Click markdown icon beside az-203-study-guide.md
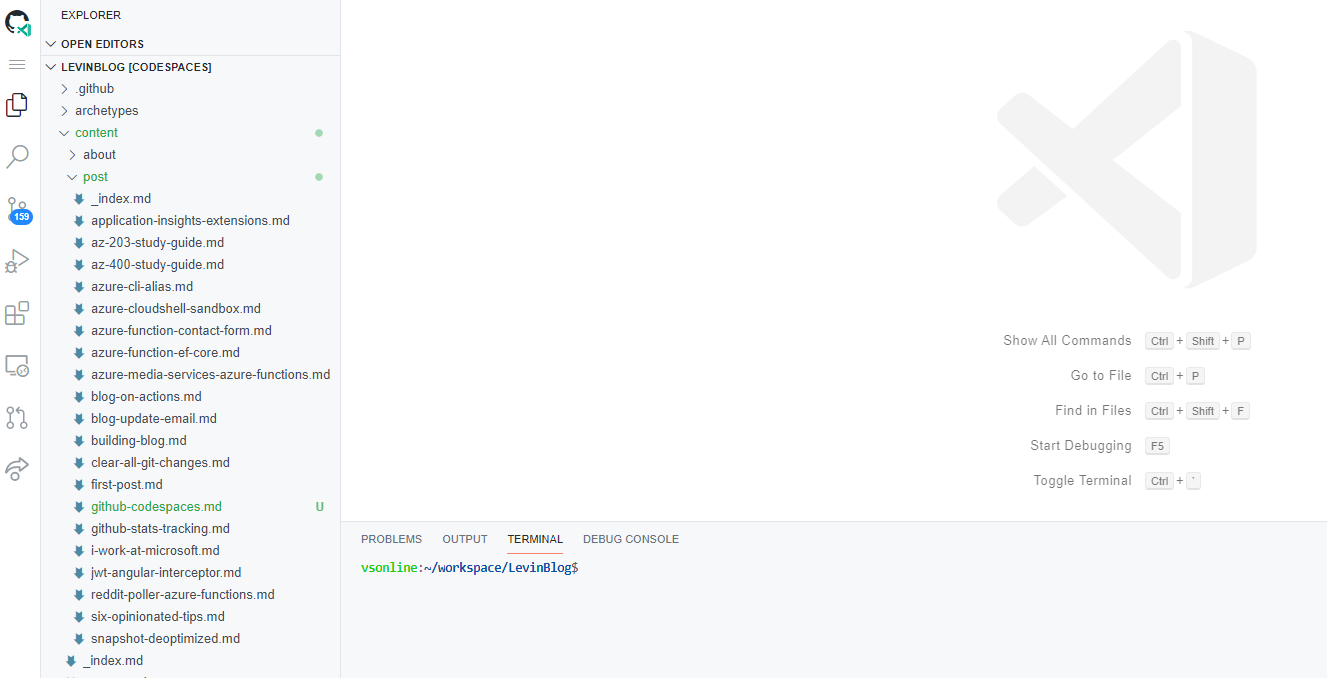 [79, 243]
